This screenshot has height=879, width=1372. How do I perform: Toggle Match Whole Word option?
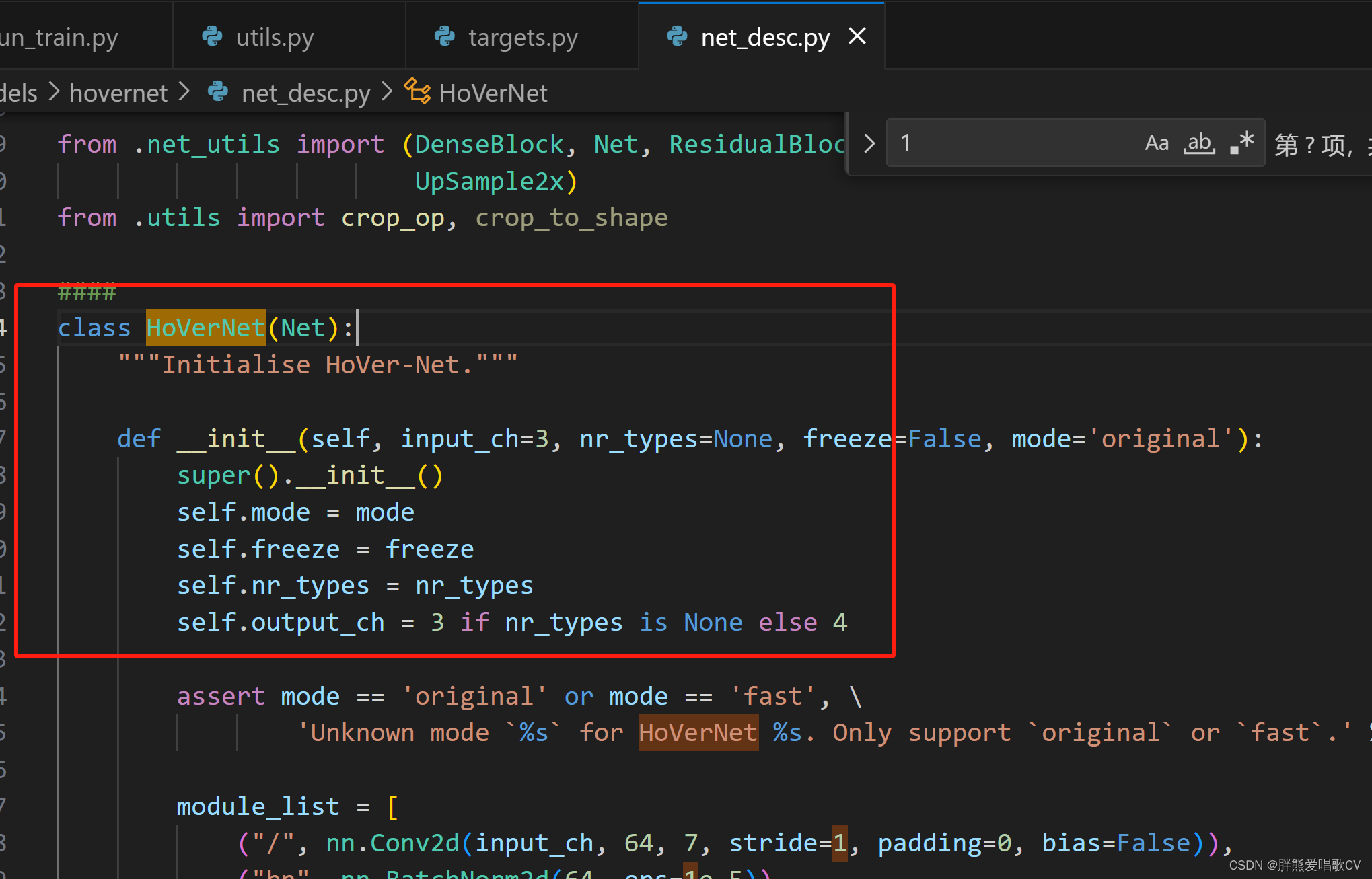(x=1200, y=143)
